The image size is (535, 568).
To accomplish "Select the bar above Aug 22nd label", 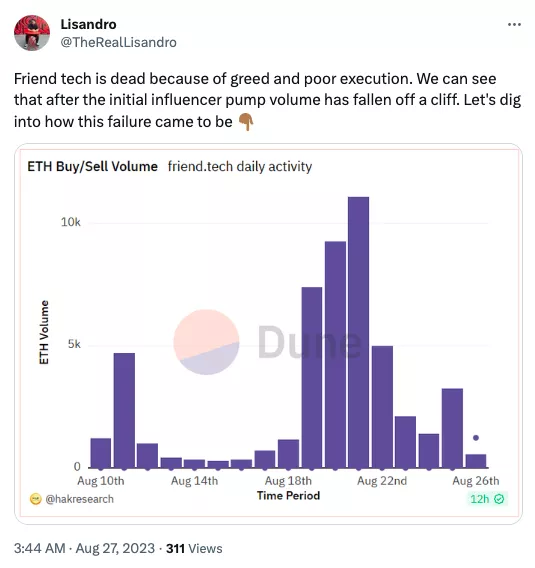I will tap(382, 407).
